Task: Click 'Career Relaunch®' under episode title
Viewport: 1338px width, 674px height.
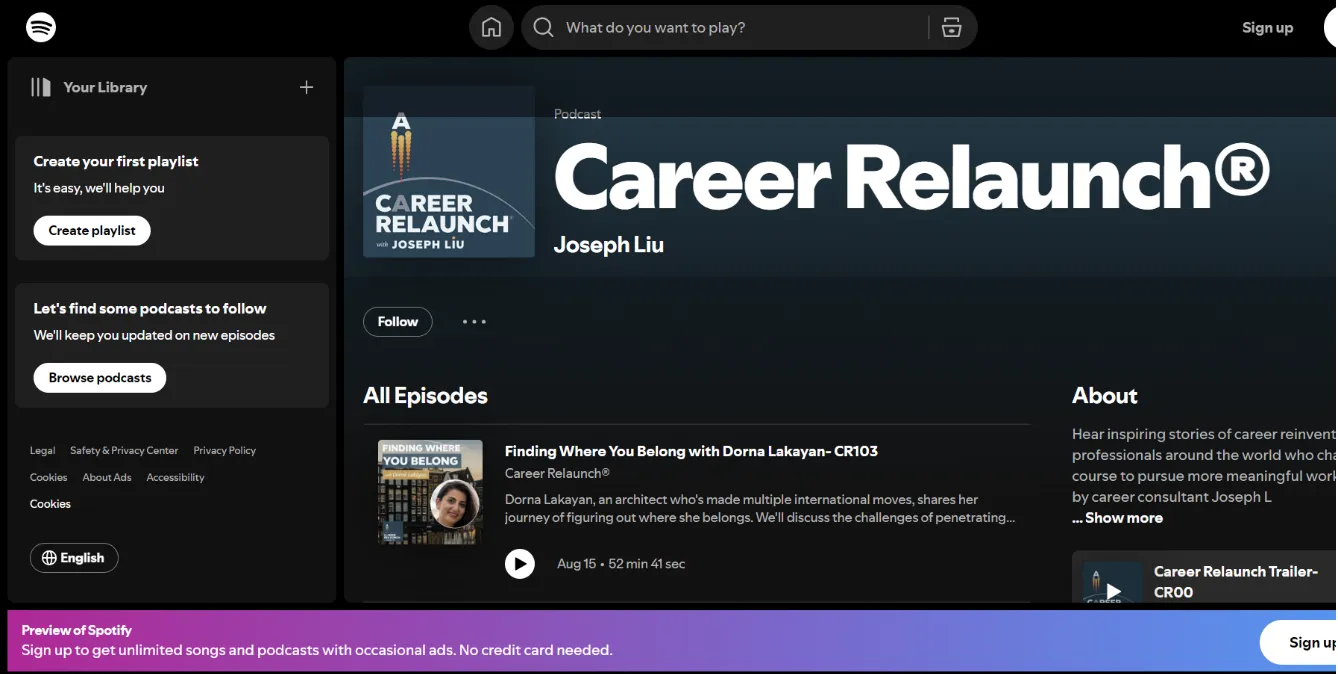Action: coord(557,473)
